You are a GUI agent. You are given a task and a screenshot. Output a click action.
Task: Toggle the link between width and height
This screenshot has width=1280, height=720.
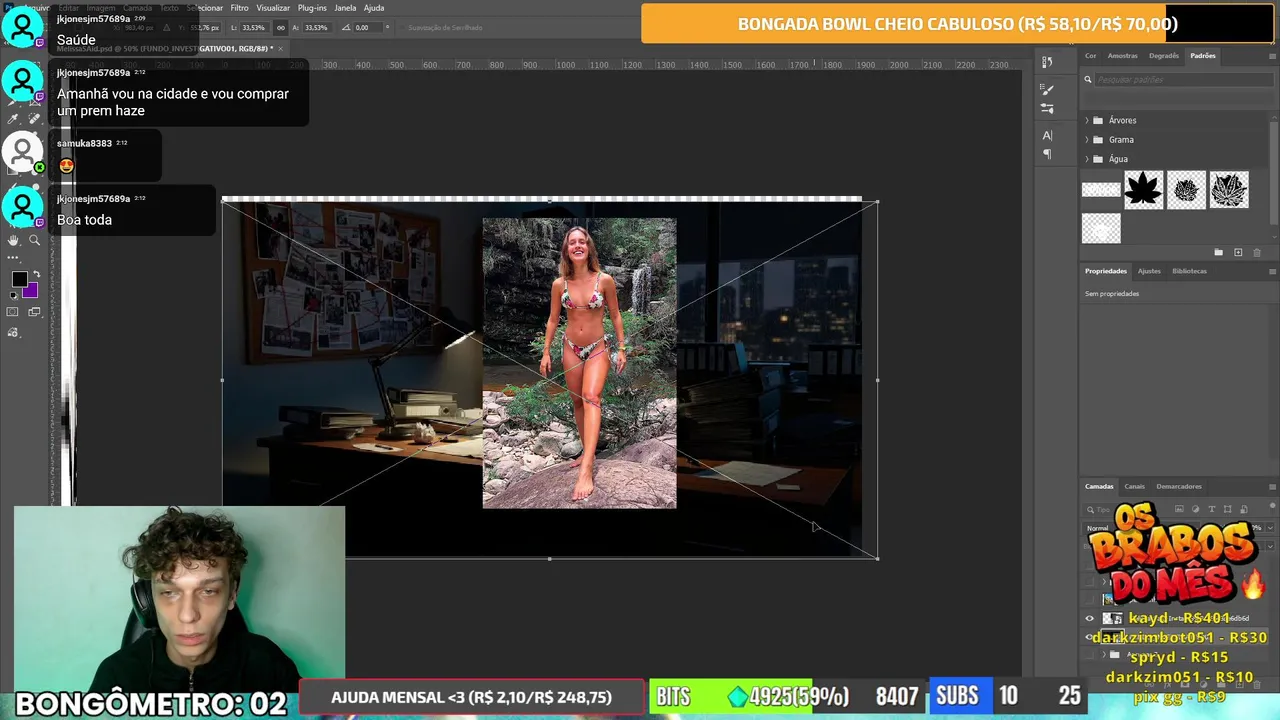(x=280, y=28)
